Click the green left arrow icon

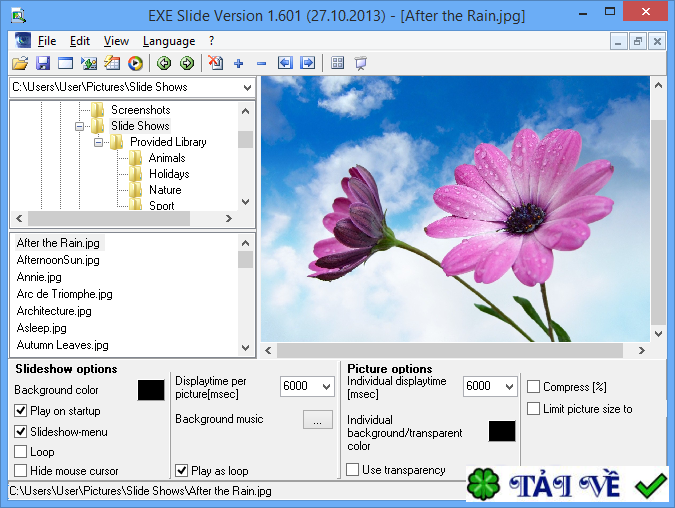click(x=164, y=63)
